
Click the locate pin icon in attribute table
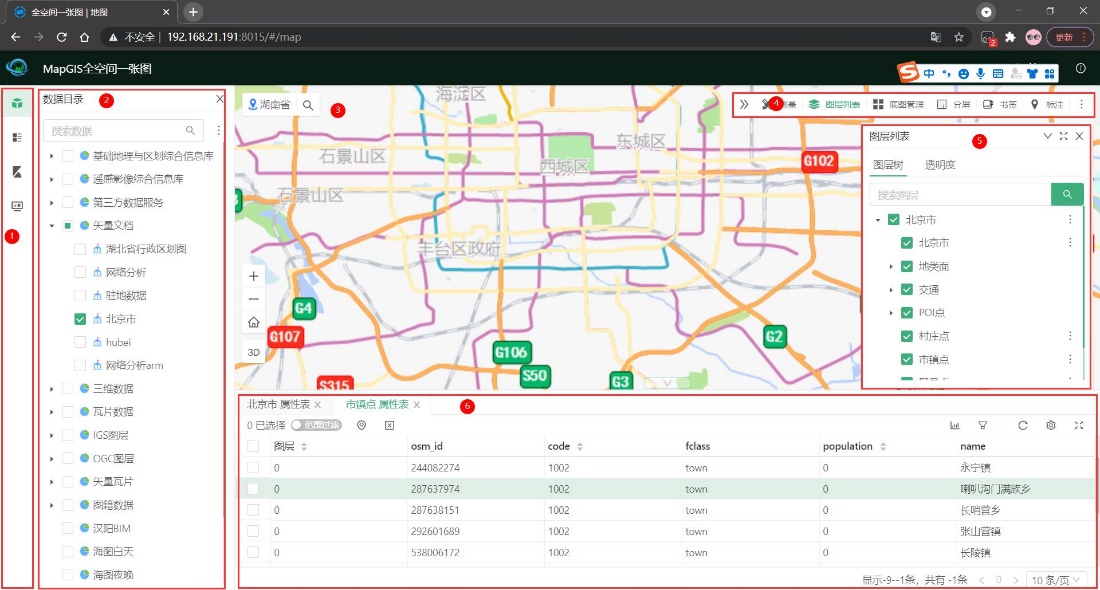pyautogui.click(x=361, y=425)
